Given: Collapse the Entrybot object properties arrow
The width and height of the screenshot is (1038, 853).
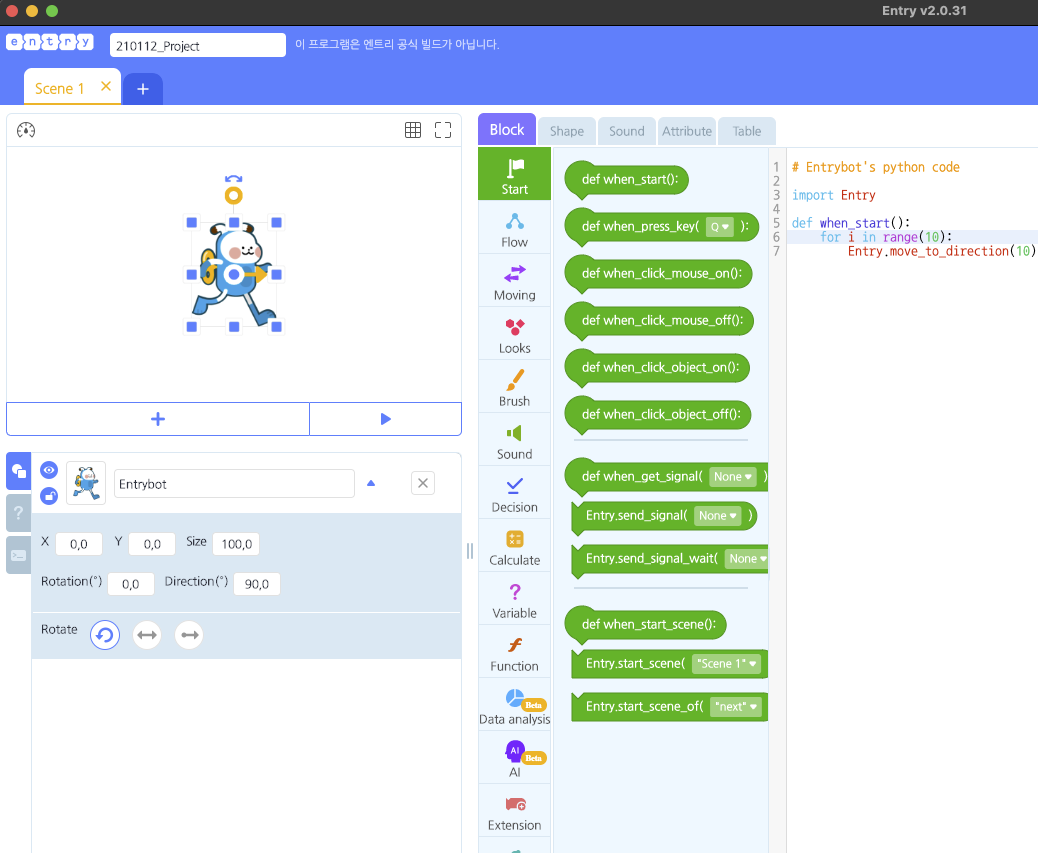Looking at the screenshot, I should pos(371,483).
